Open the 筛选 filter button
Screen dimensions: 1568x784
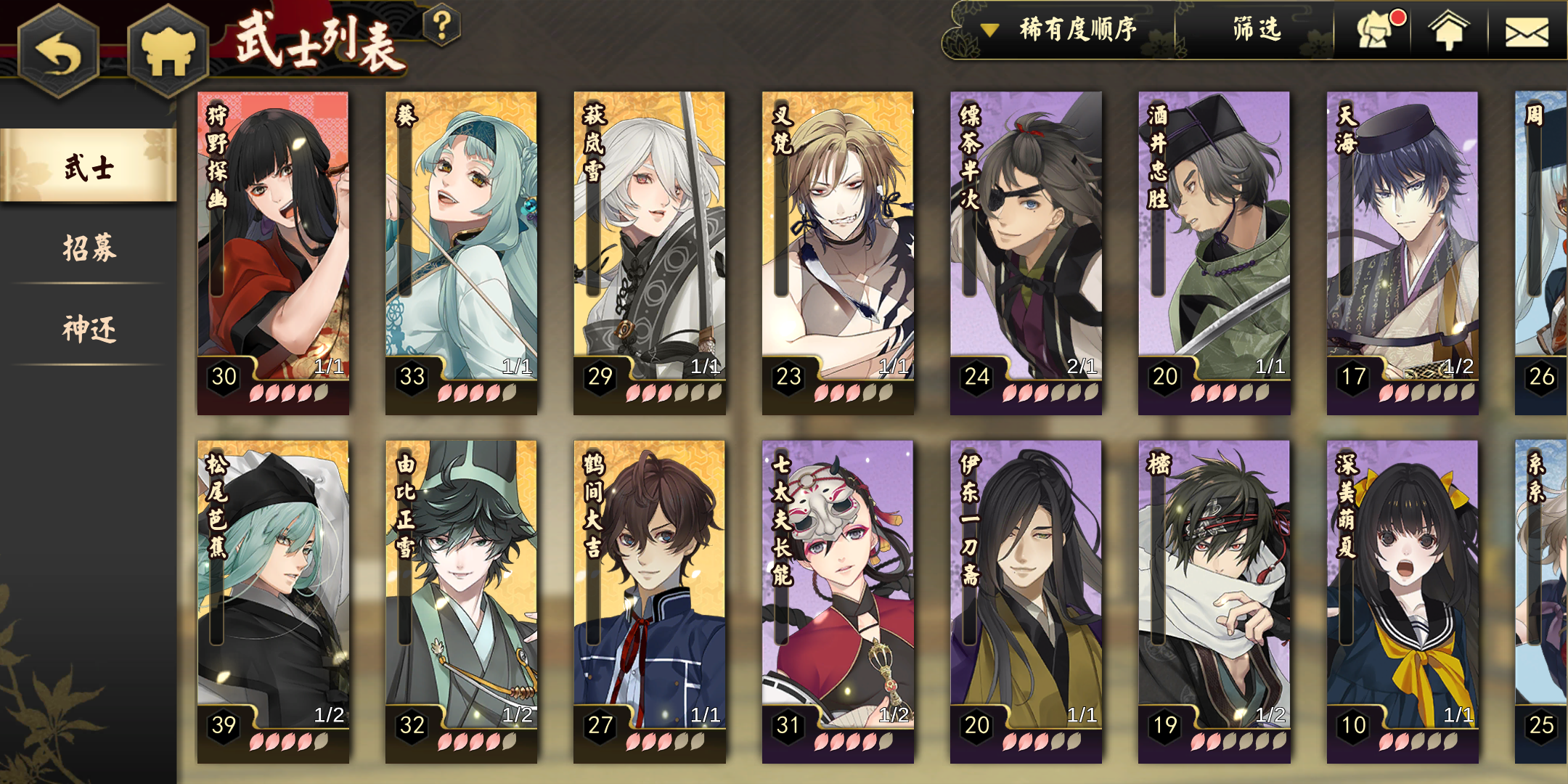1257,30
